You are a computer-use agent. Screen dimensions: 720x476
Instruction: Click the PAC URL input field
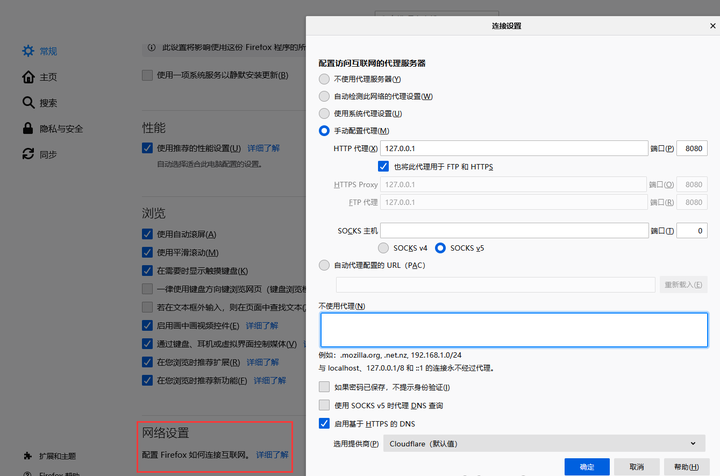point(495,285)
